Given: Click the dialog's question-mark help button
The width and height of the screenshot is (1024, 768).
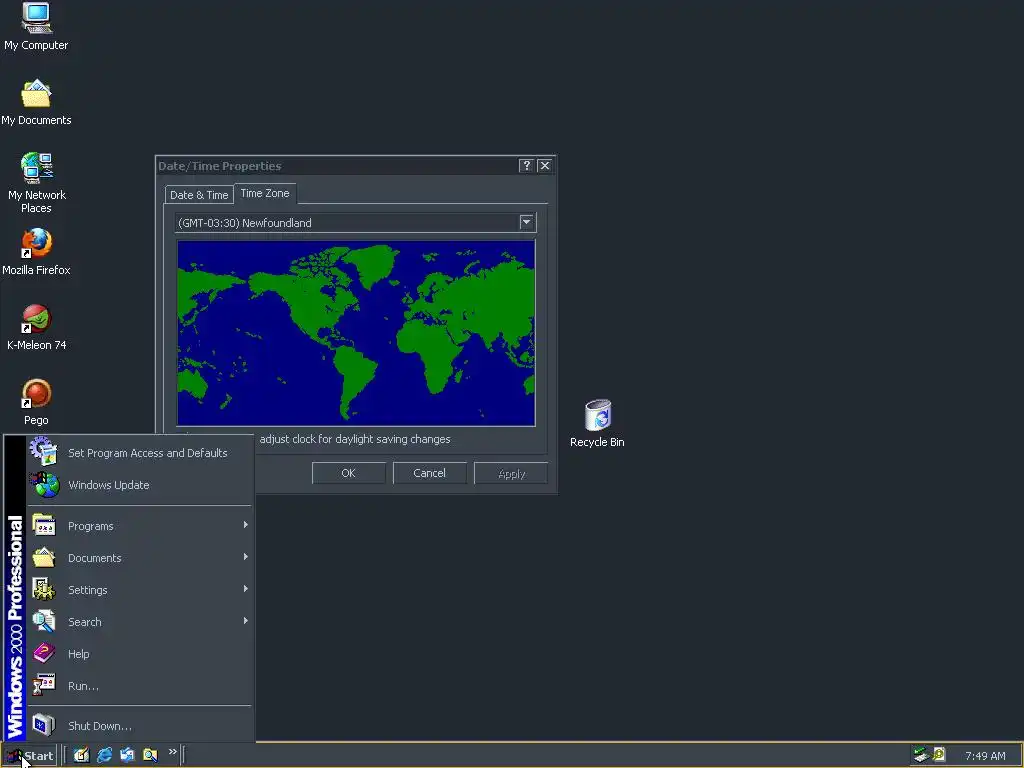Looking at the screenshot, I should coord(526,166).
